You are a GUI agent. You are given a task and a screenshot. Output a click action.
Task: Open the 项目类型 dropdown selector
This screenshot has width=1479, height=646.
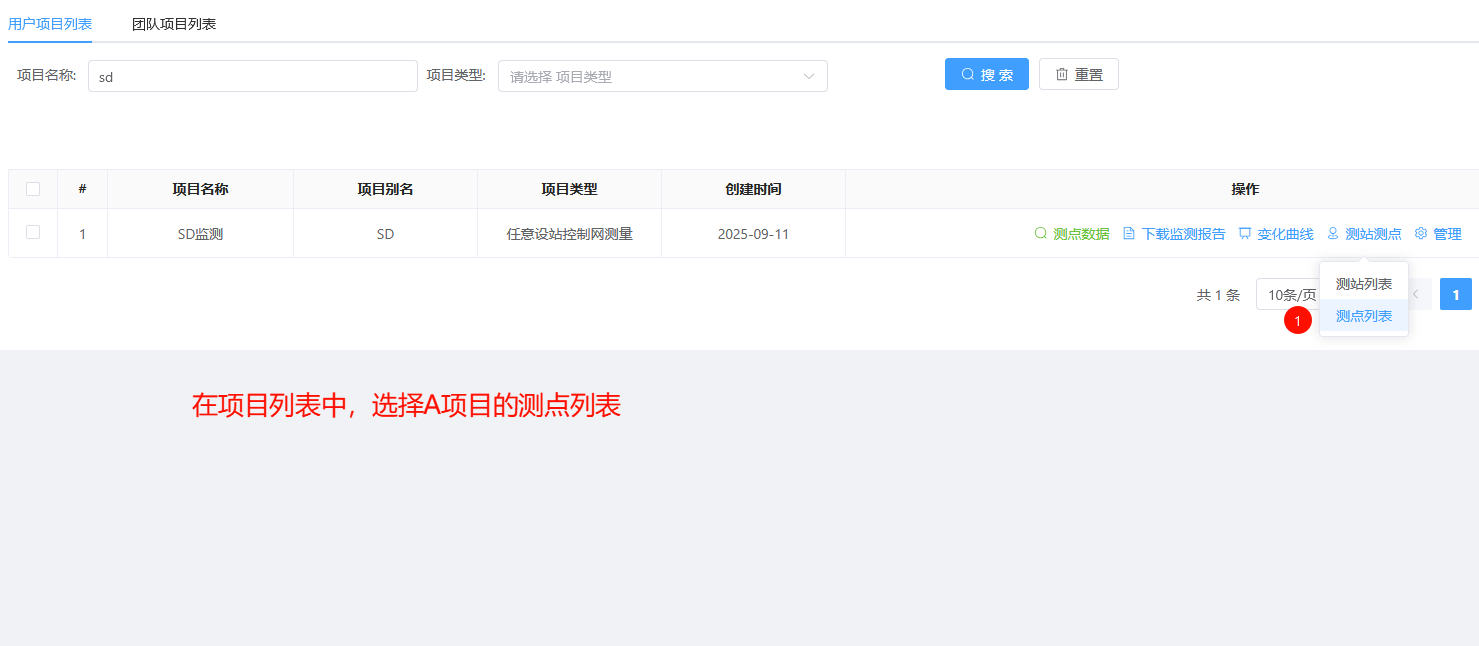coord(662,77)
